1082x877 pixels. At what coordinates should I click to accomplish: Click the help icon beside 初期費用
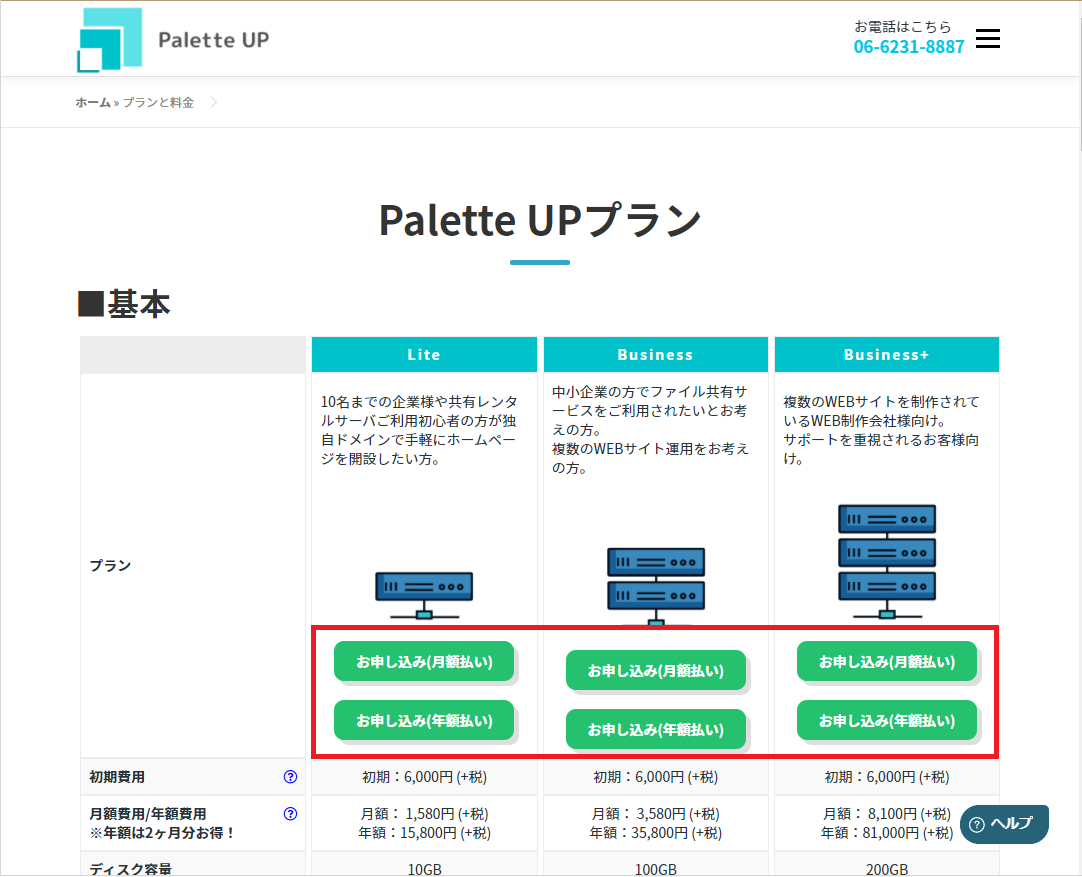[291, 777]
